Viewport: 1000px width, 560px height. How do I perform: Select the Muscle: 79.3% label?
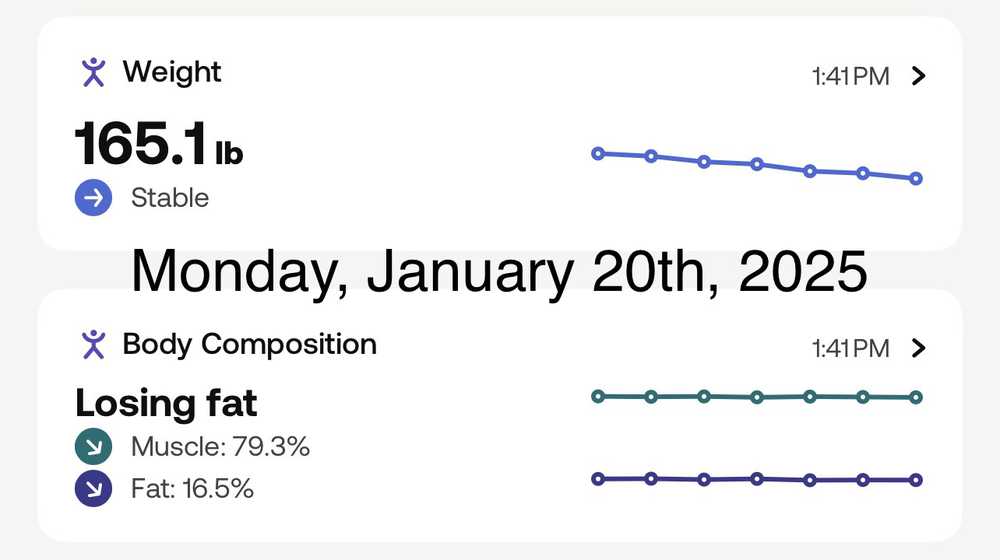pyautogui.click(x=220, y=447)
